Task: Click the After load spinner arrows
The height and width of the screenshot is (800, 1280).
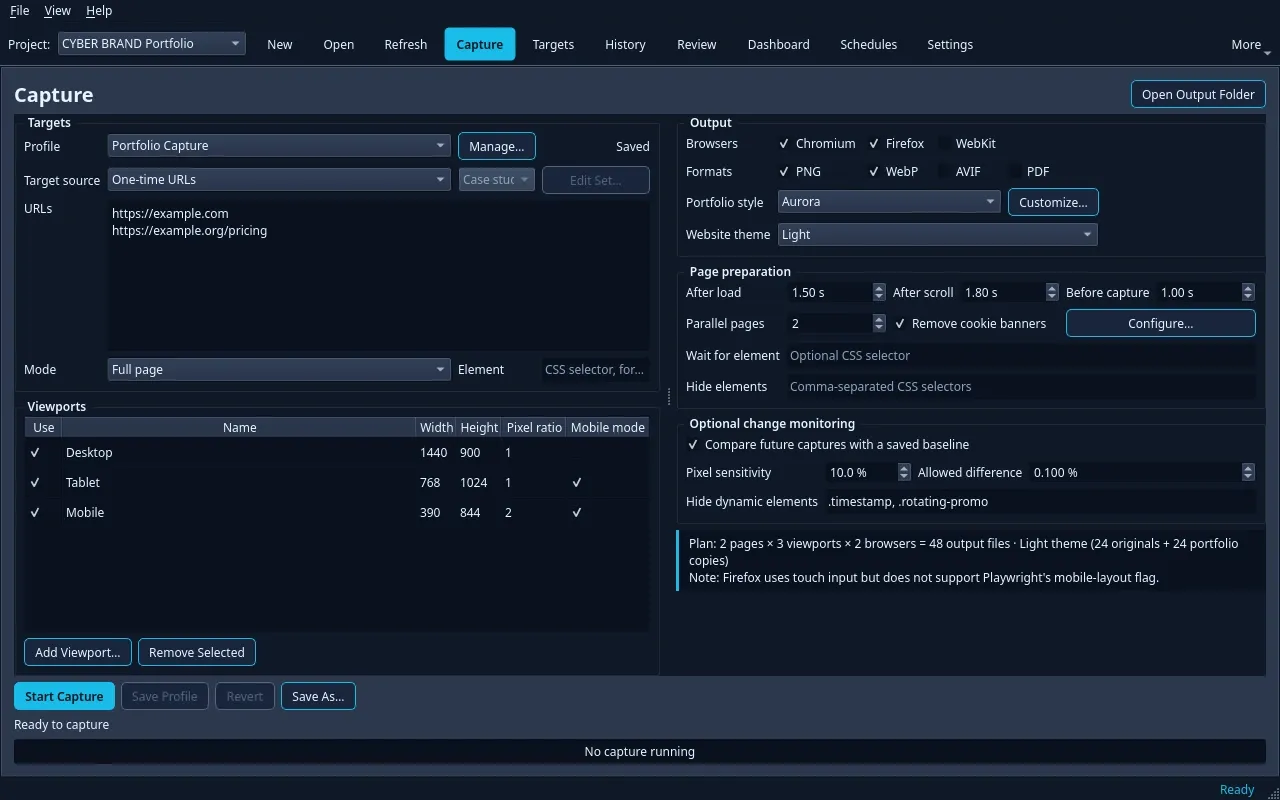Action: (x=879, y=293)
